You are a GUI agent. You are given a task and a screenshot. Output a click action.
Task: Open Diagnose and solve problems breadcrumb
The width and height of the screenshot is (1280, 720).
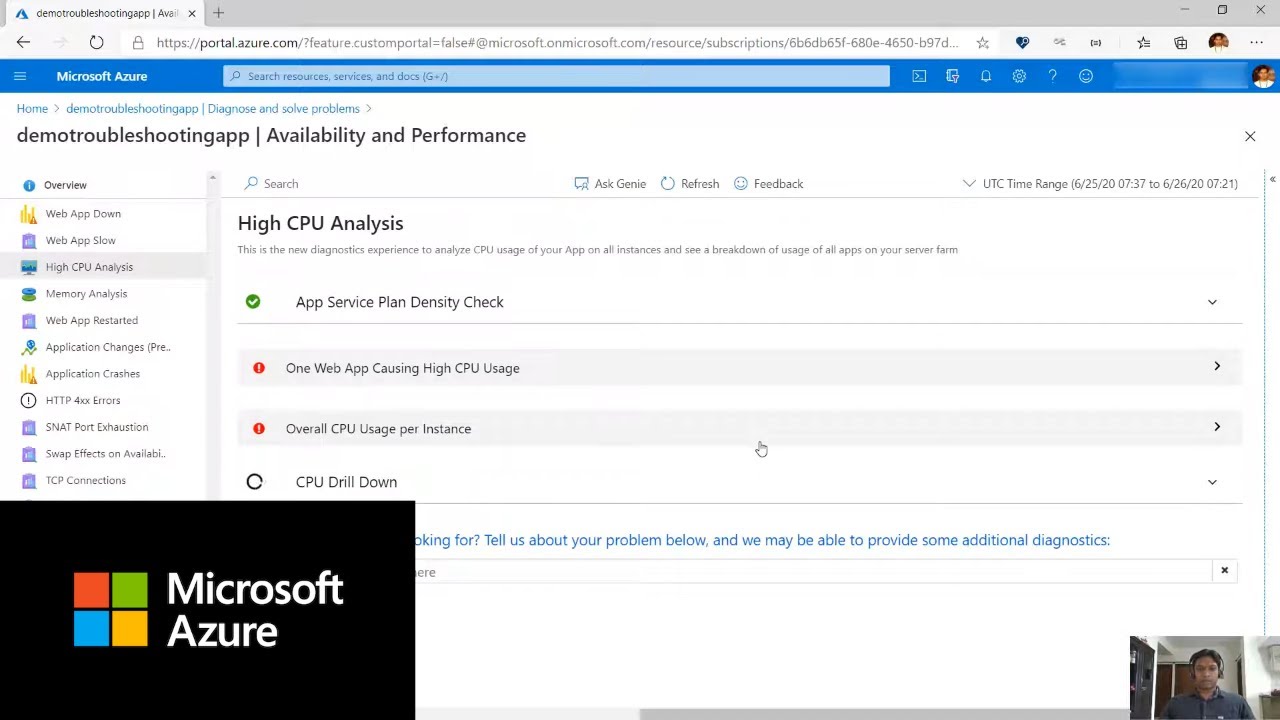213,108
